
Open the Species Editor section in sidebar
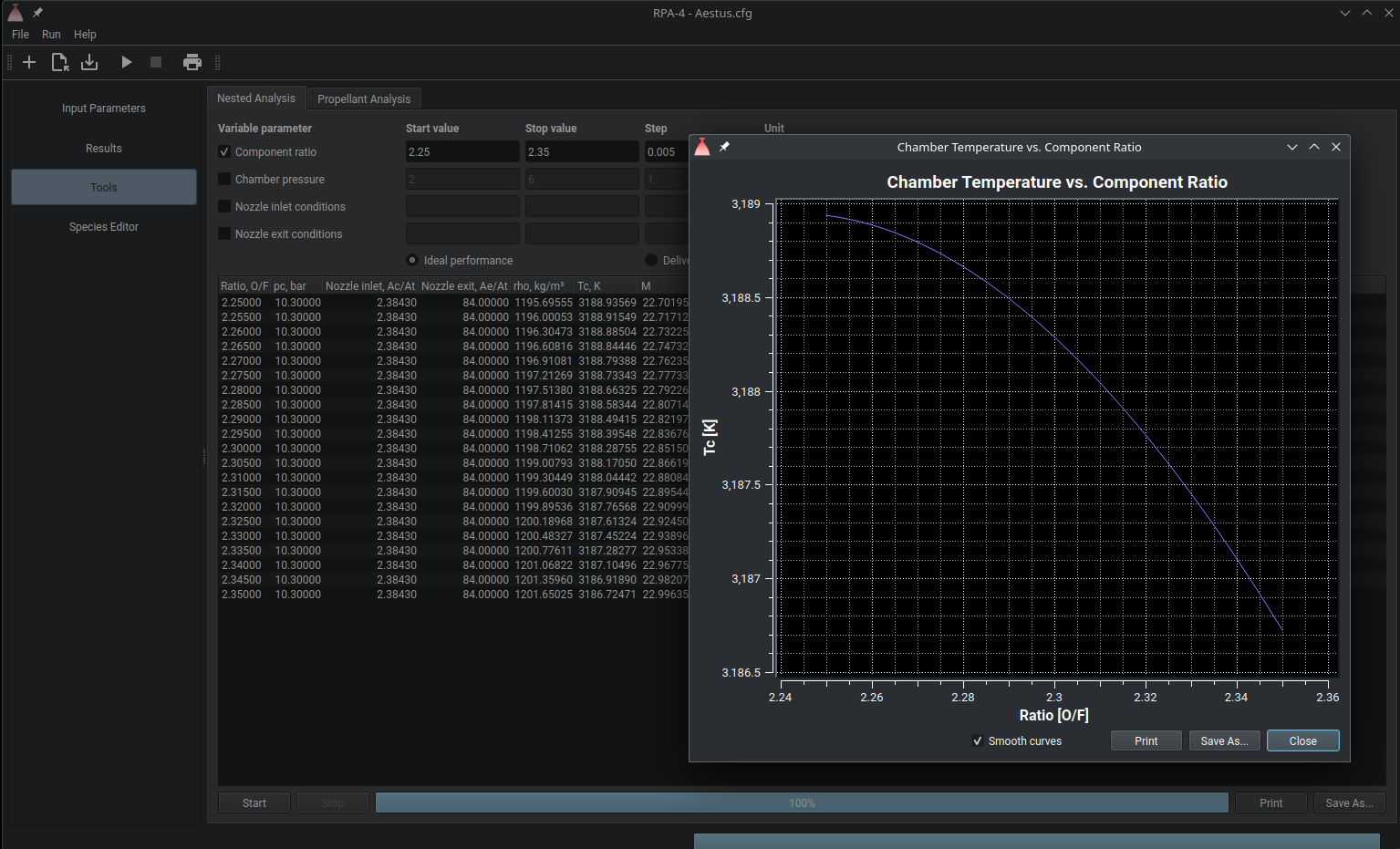tap(104, 227)
